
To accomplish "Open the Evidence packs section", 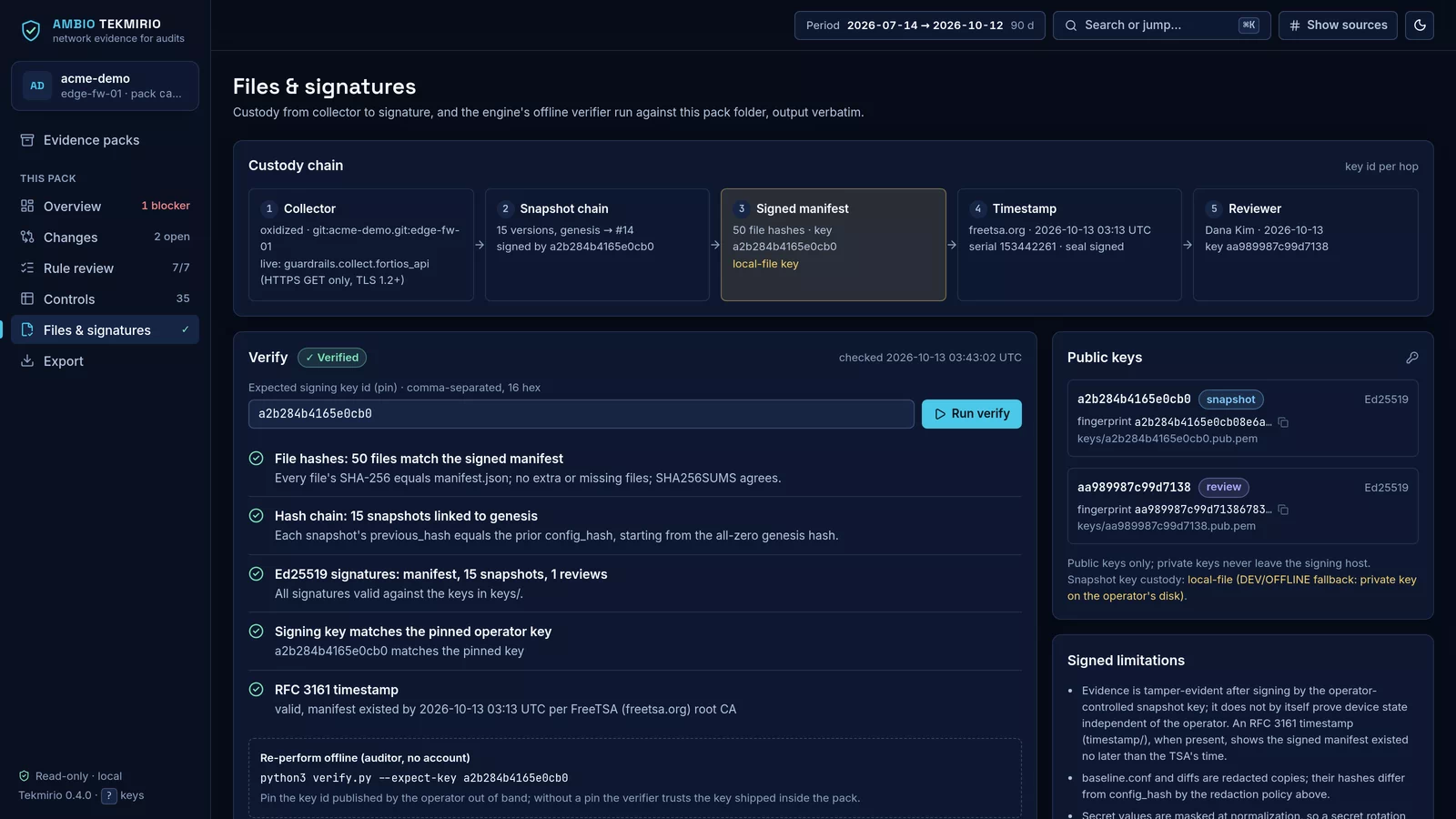I will pos(105,140).
